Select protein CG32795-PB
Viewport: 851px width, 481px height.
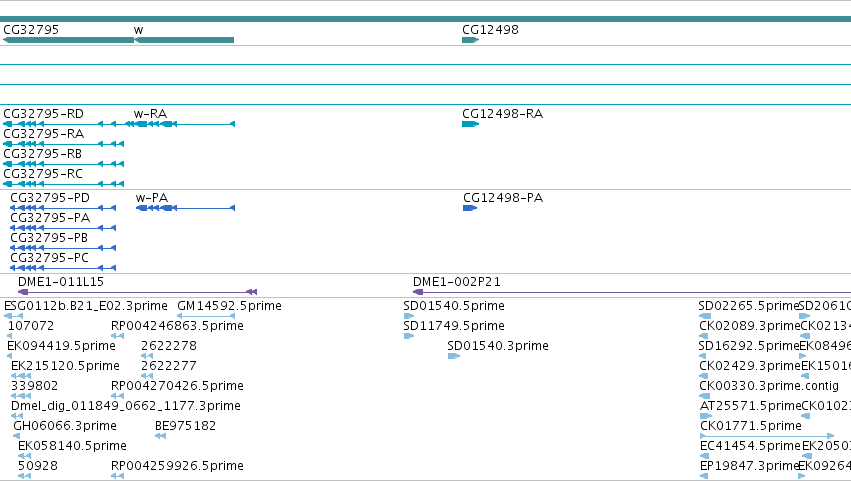pos(63,248)
